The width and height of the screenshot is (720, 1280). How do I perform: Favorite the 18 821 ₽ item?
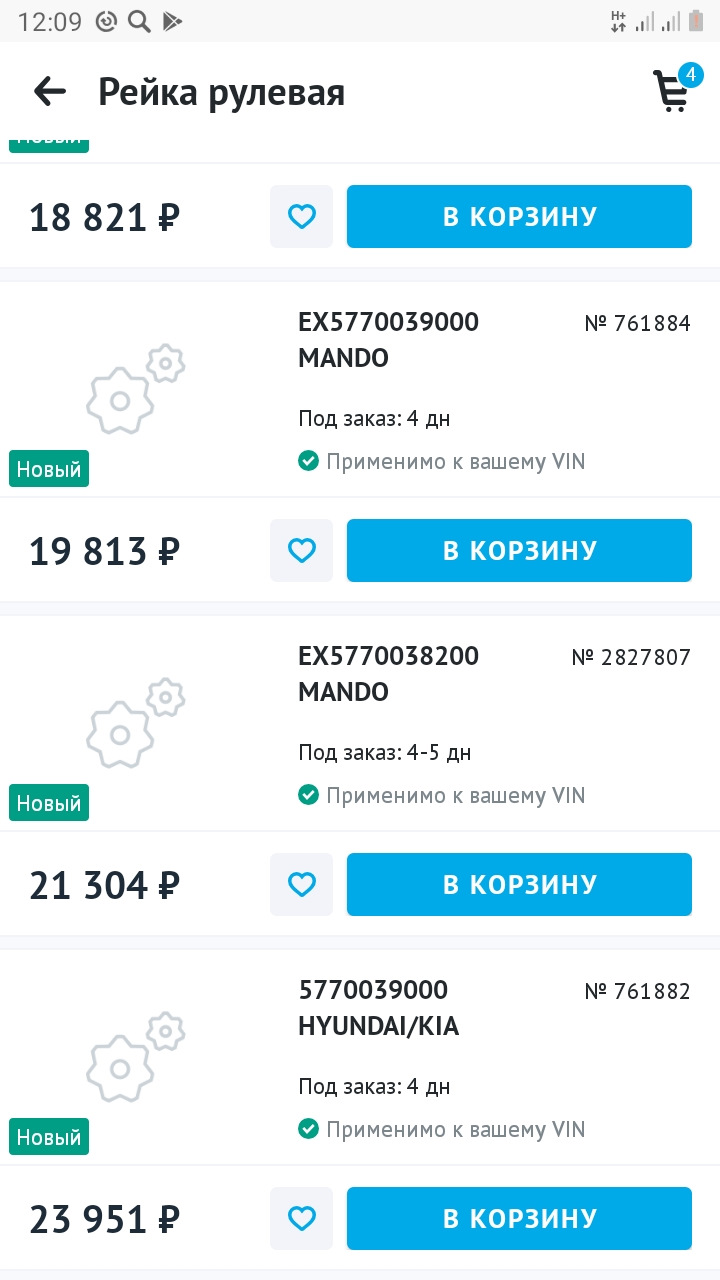click(x=301, y=216)
